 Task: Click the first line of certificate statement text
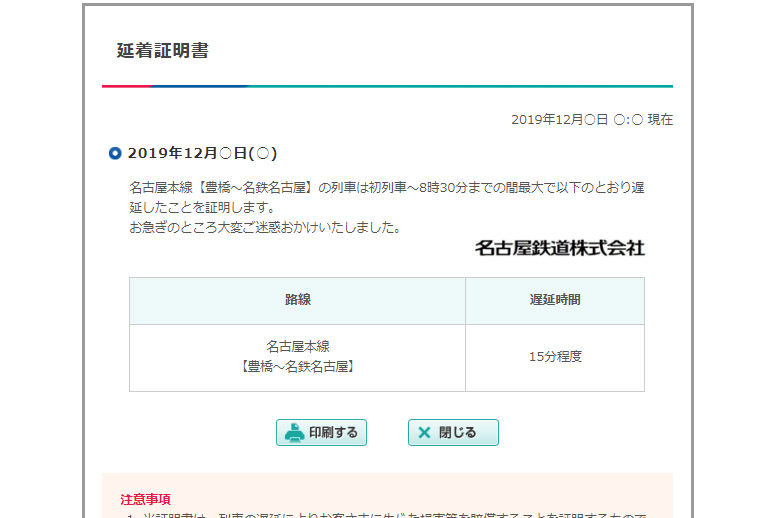point(386,188)
